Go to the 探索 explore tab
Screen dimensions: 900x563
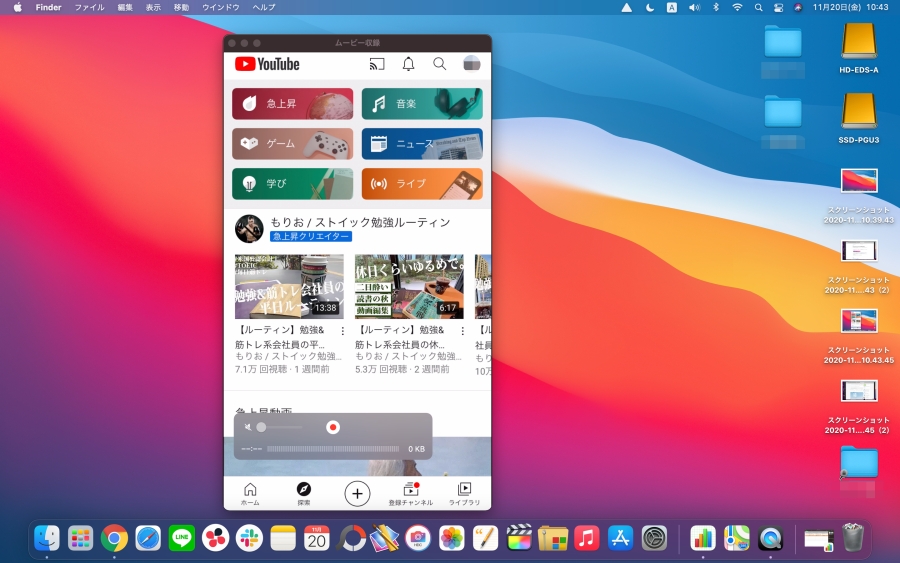pos(304,494)
